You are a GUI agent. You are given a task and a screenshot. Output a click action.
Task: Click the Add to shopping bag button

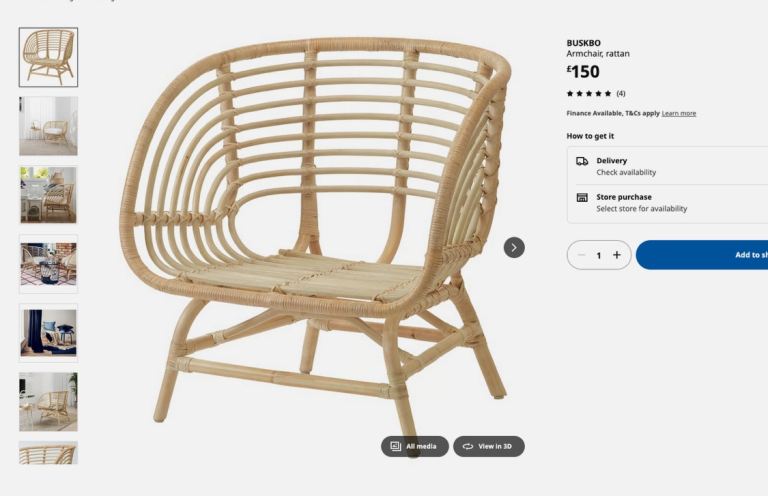tap(702, 255)
